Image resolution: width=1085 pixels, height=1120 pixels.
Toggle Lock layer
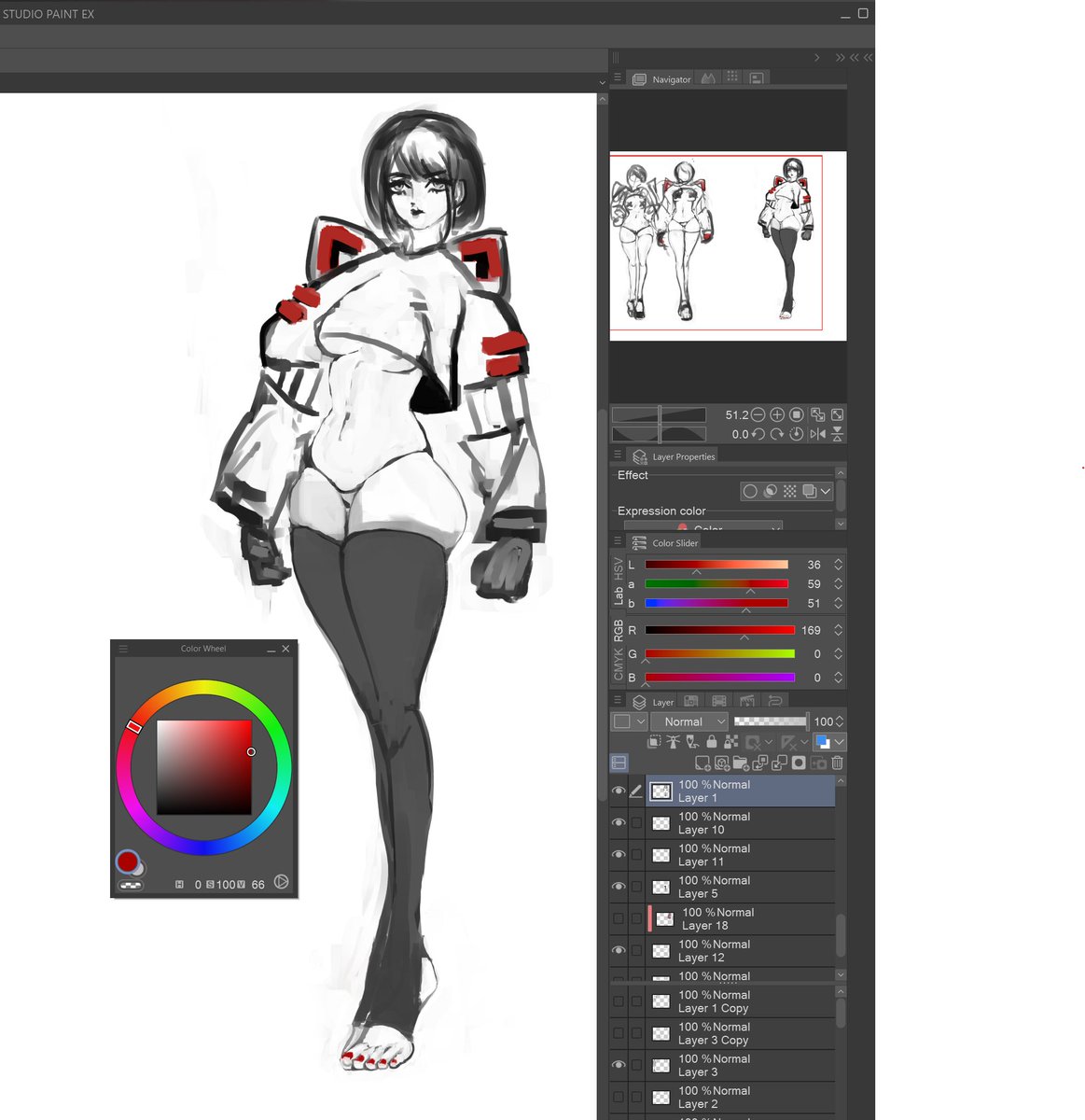click(712, 742)
